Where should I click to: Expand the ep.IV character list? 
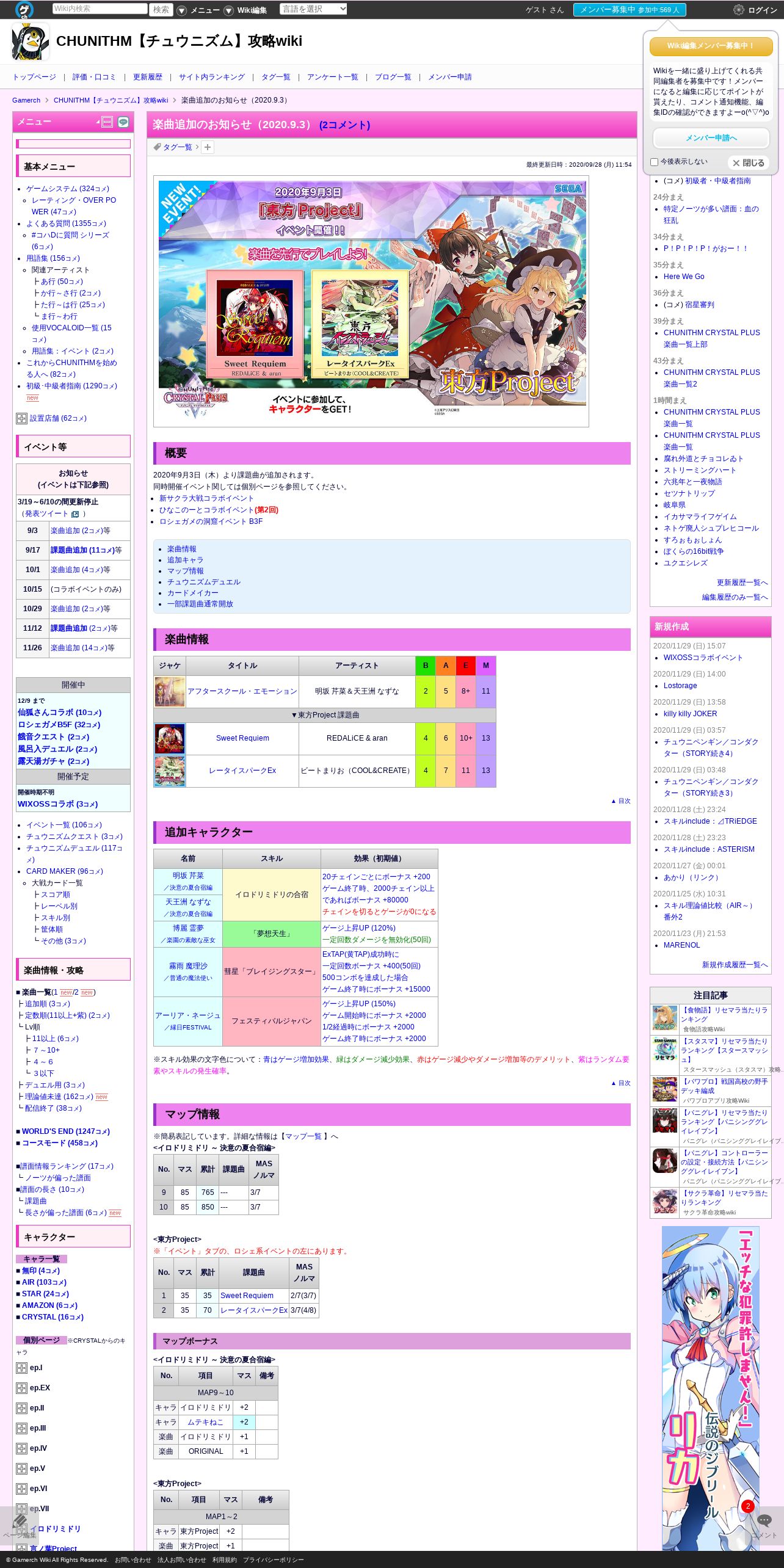[21, 1449]
